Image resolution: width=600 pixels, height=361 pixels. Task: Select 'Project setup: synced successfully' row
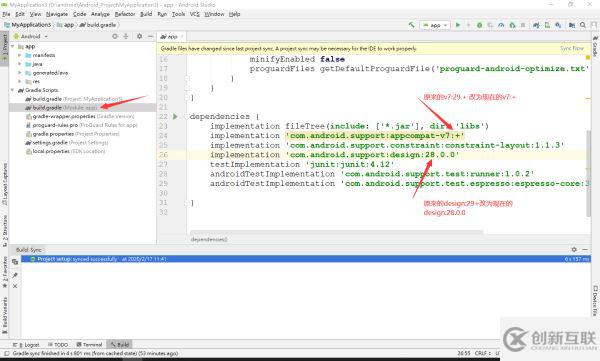pyautogui.click(x=305, y=259)
